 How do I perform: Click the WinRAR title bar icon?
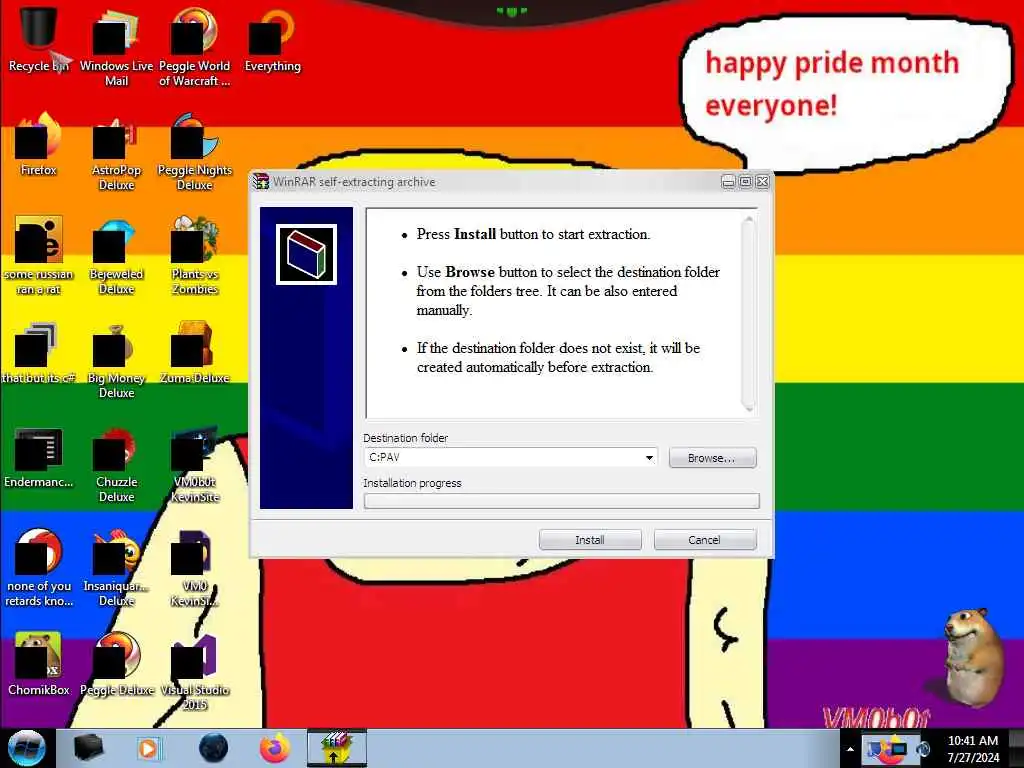point(261,182)
